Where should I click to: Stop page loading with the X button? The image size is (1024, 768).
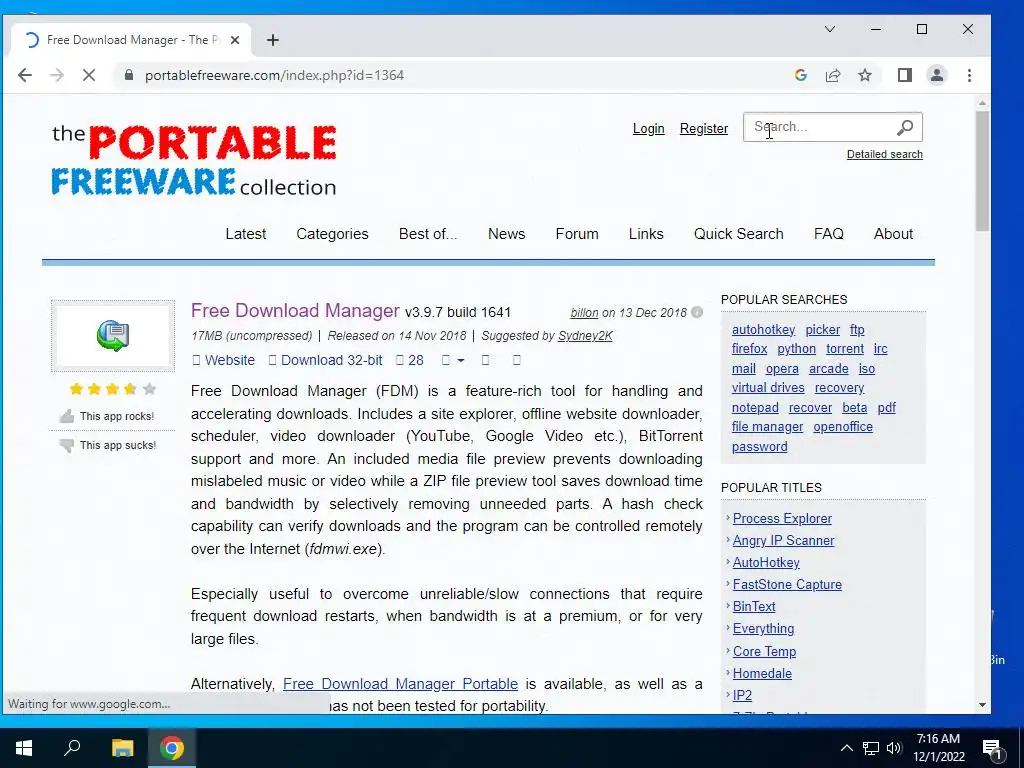[x=89, y=75]
